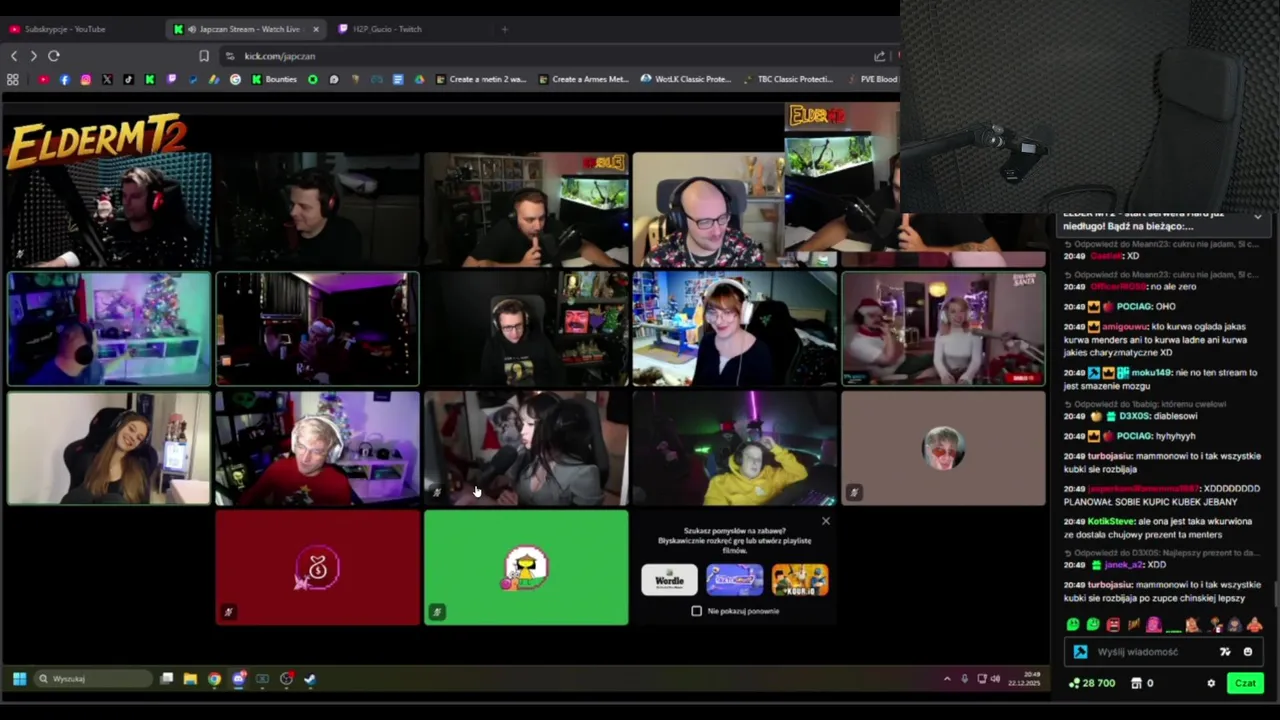The width and height of the screenshot is (1280, 720).
Task: Insert the first green emote
Action: pos(1073,625)
